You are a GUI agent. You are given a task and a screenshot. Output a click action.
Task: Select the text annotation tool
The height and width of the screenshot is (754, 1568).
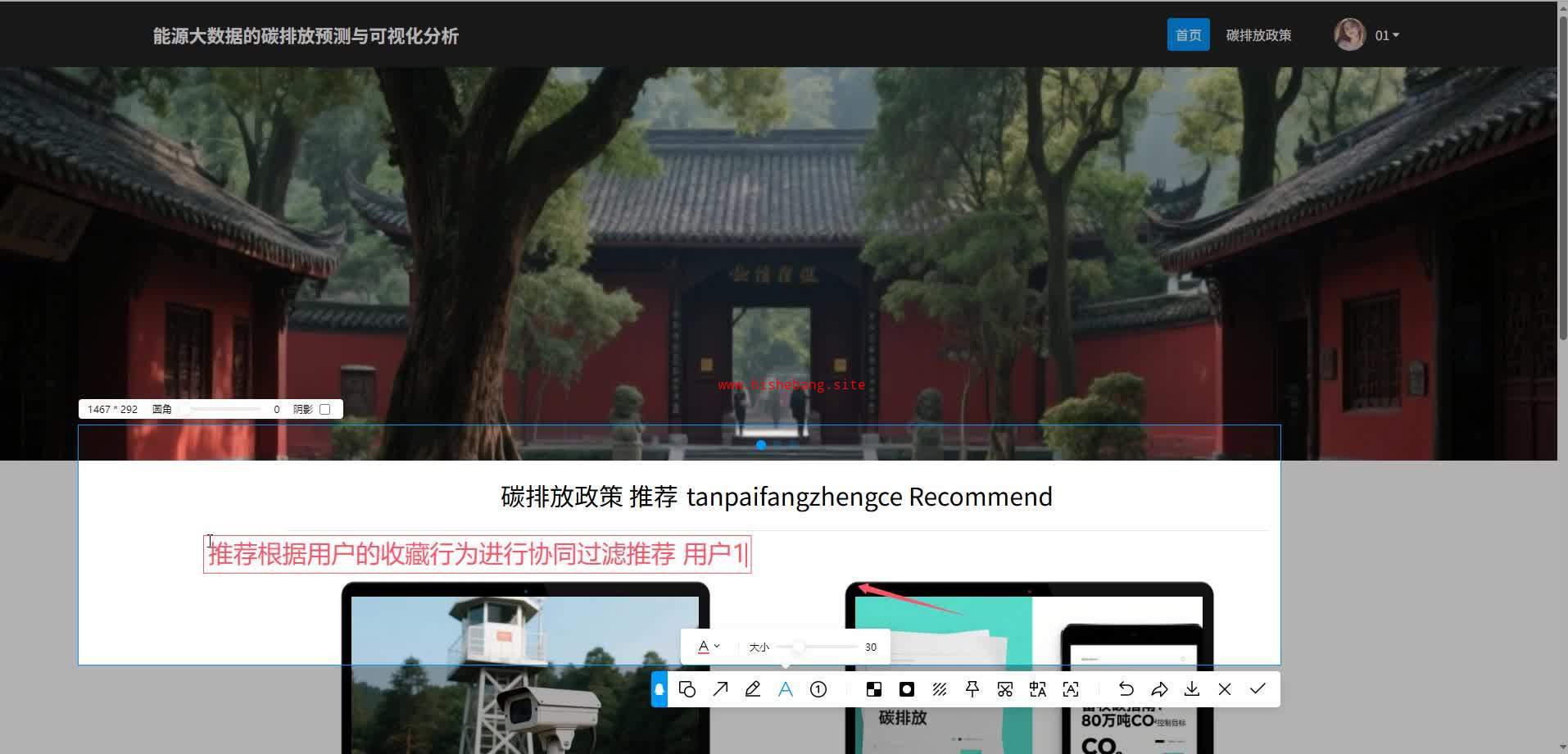[x=786, y=689]
